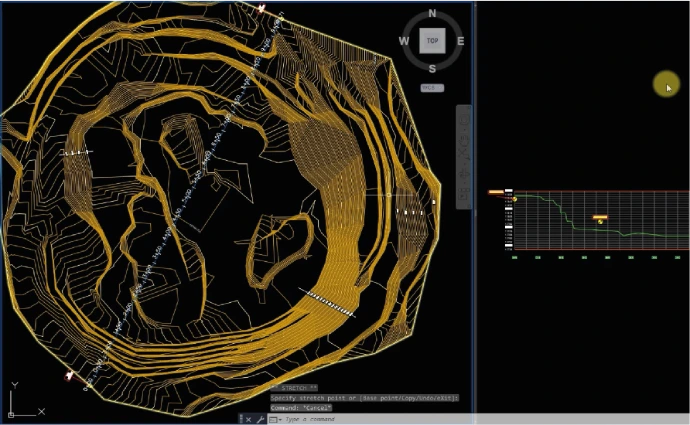Rotate view using the S compass letter

[432, 69]
